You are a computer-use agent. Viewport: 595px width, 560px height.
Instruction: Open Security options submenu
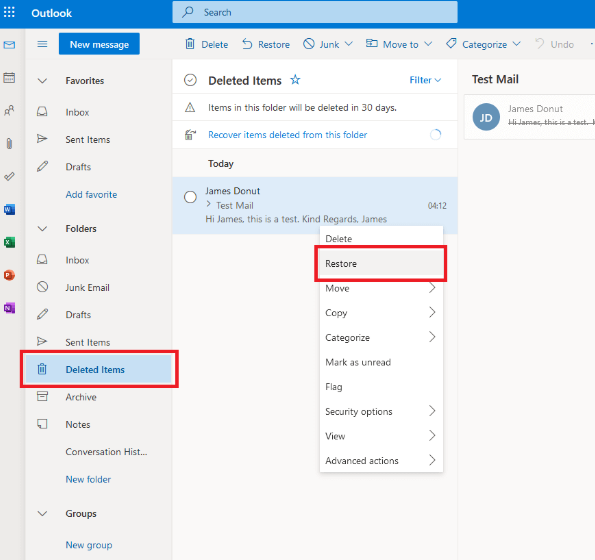(381, 411)
